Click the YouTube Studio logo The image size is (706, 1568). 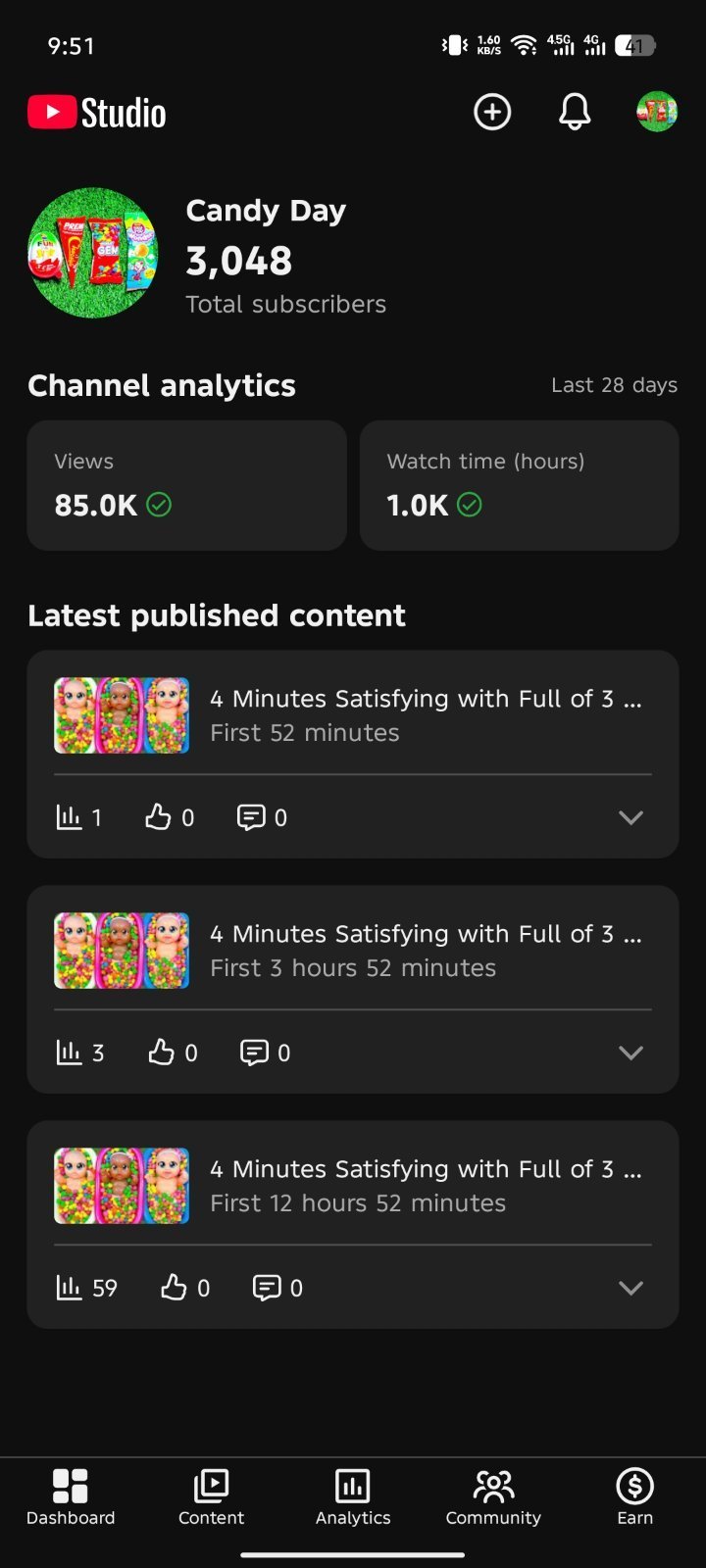(x=97, y=113)
